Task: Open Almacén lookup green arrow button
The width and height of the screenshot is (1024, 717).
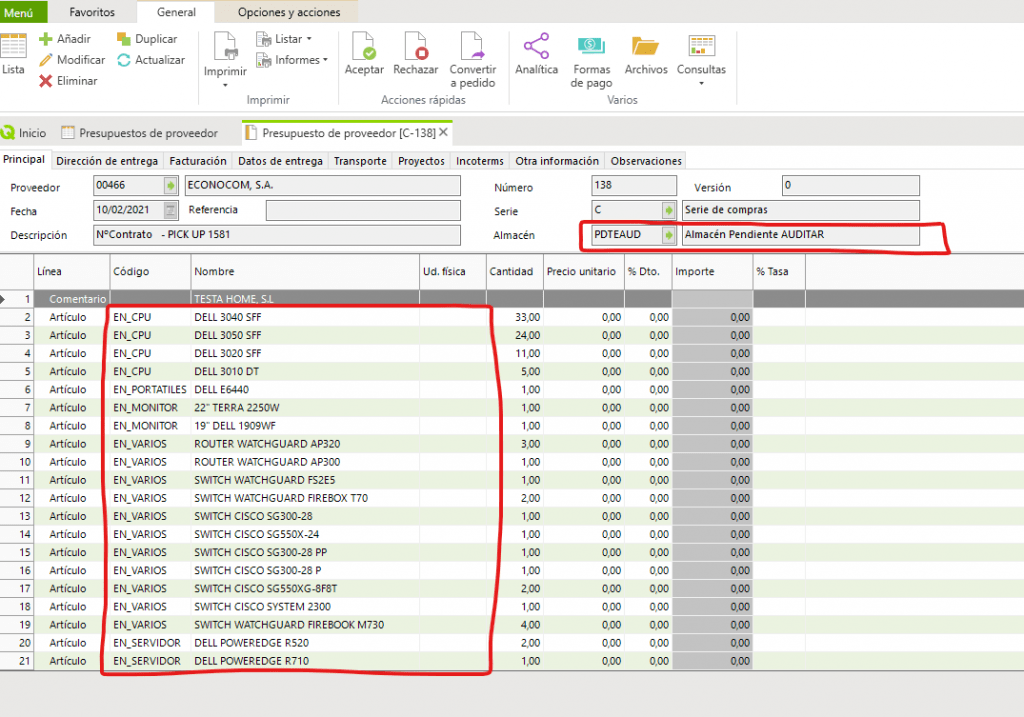Action: point(669,235)
